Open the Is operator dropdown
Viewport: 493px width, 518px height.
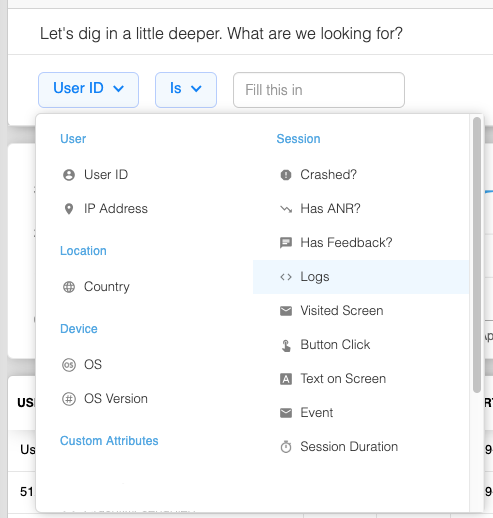(186, 90)
